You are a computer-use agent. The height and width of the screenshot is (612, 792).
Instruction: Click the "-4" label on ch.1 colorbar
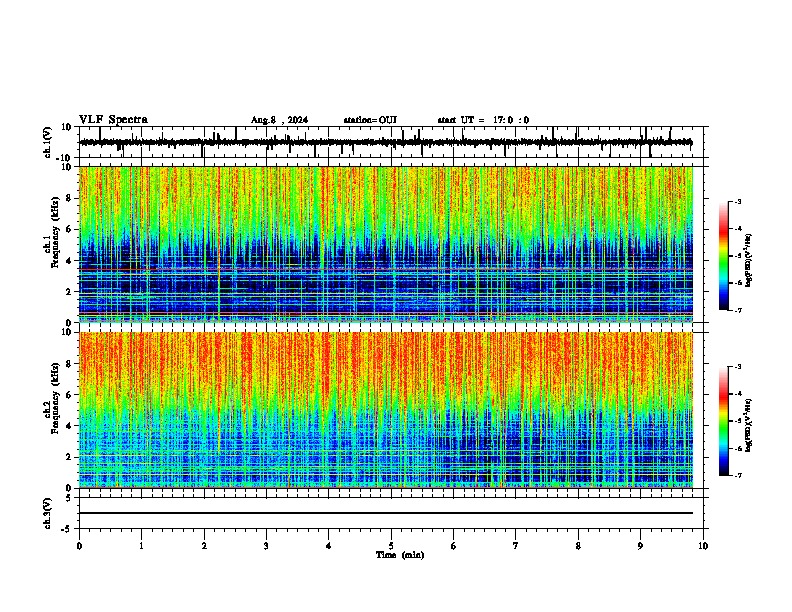[737, 229]
